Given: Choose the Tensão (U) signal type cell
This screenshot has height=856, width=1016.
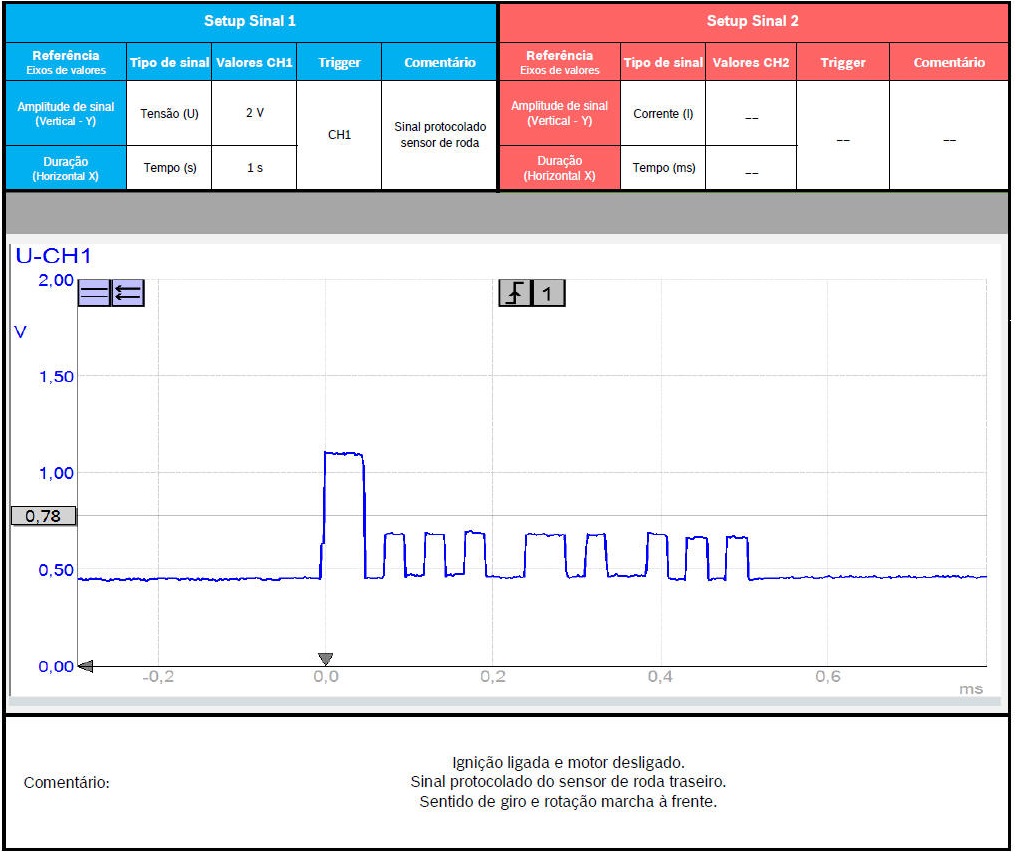Looking at the screenshot, I should click(x=169, y=113).
